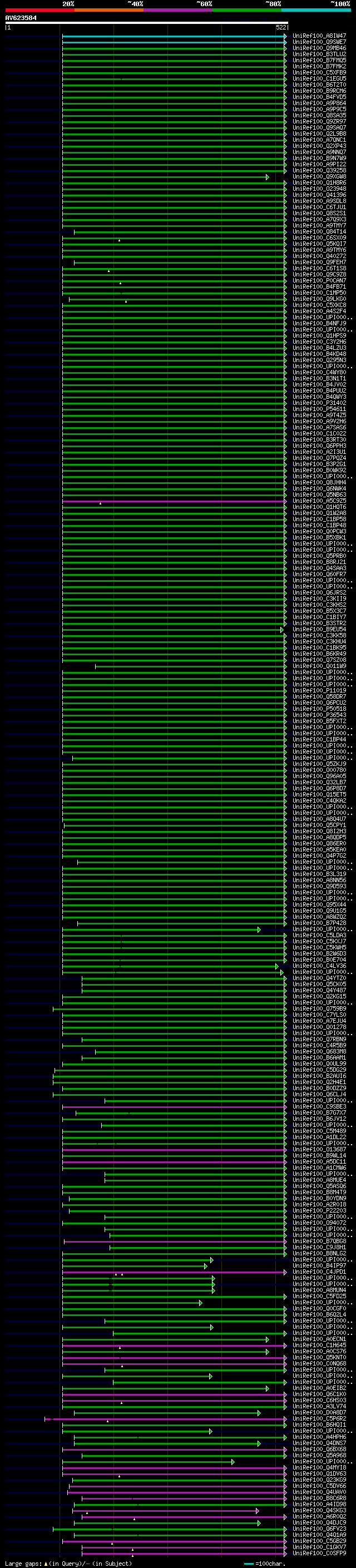
Task: Choose the UniRef100_B9RCM6 entry
Action: (x=319, y=91)
